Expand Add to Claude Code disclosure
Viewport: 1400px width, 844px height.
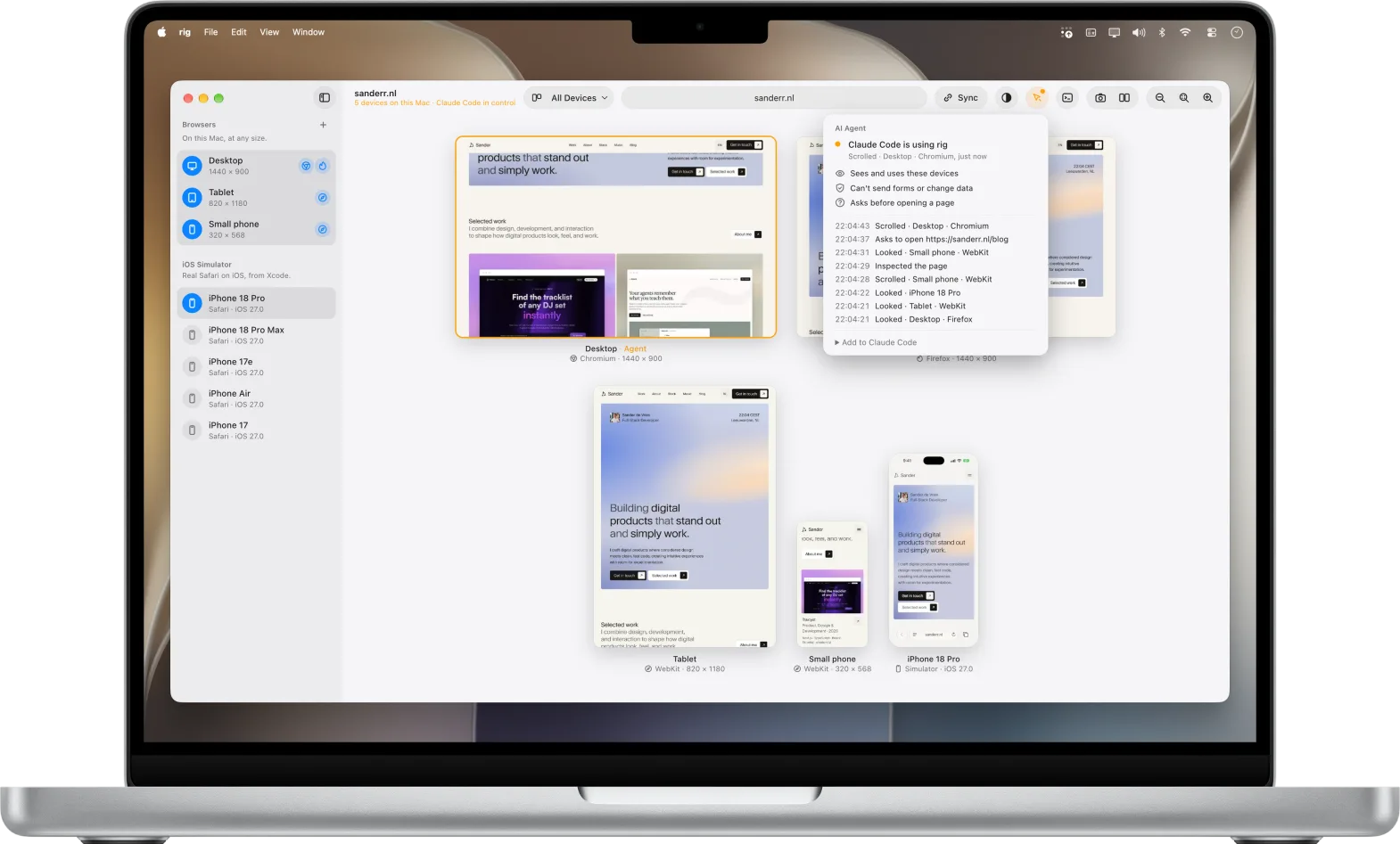tap(876, 342)
